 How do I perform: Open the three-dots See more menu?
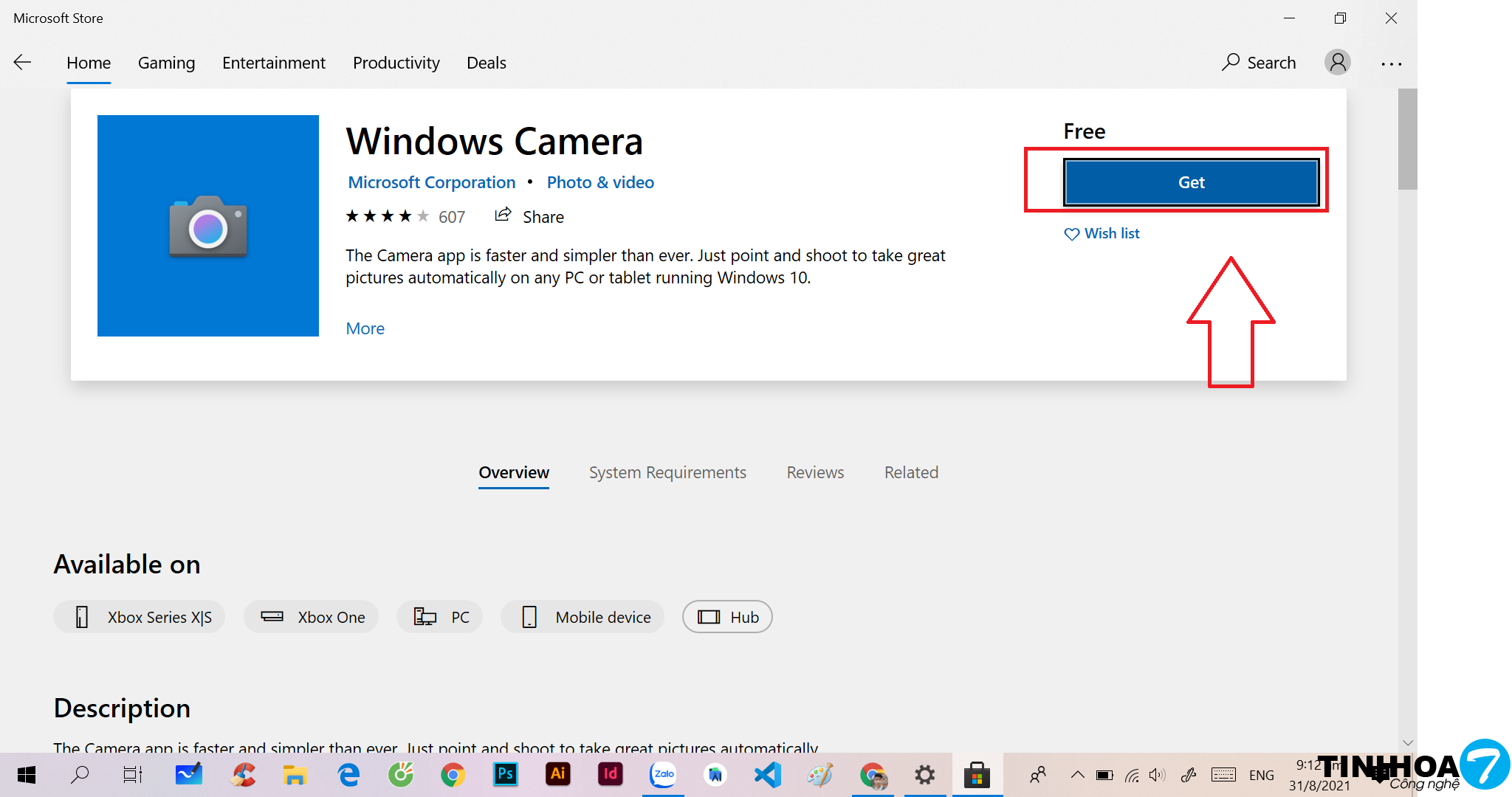coord(1391,64)
